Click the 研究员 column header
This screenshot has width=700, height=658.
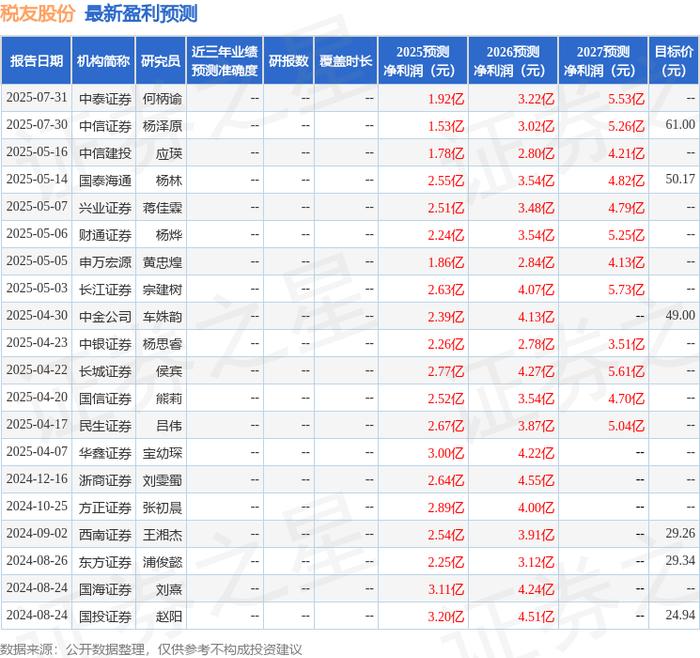point(161,61)
